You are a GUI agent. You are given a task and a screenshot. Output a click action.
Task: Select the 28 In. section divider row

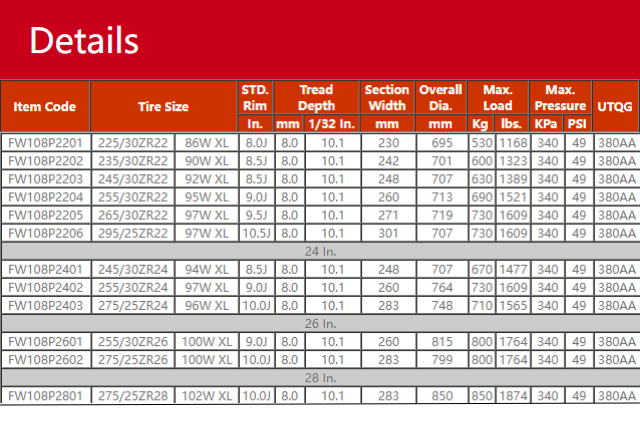point(320,377)
